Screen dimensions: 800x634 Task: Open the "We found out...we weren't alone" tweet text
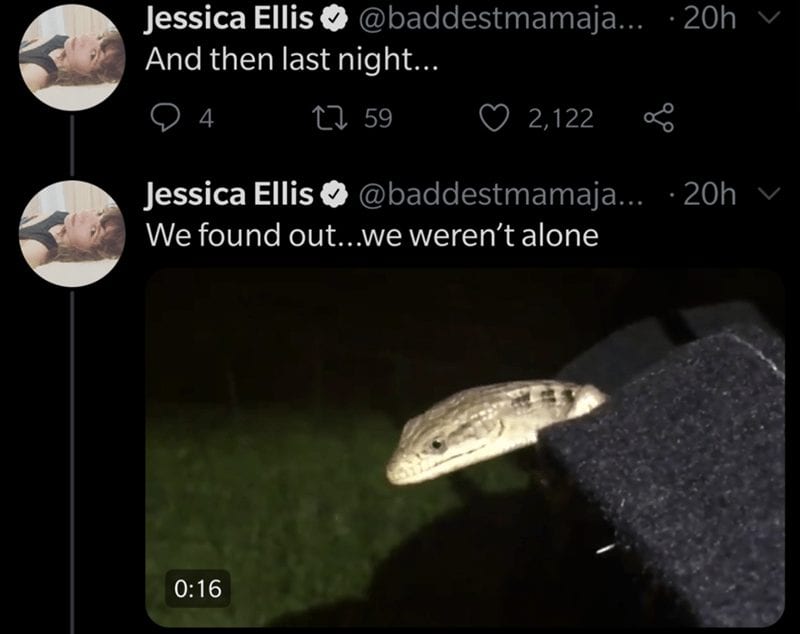[372, 236]
